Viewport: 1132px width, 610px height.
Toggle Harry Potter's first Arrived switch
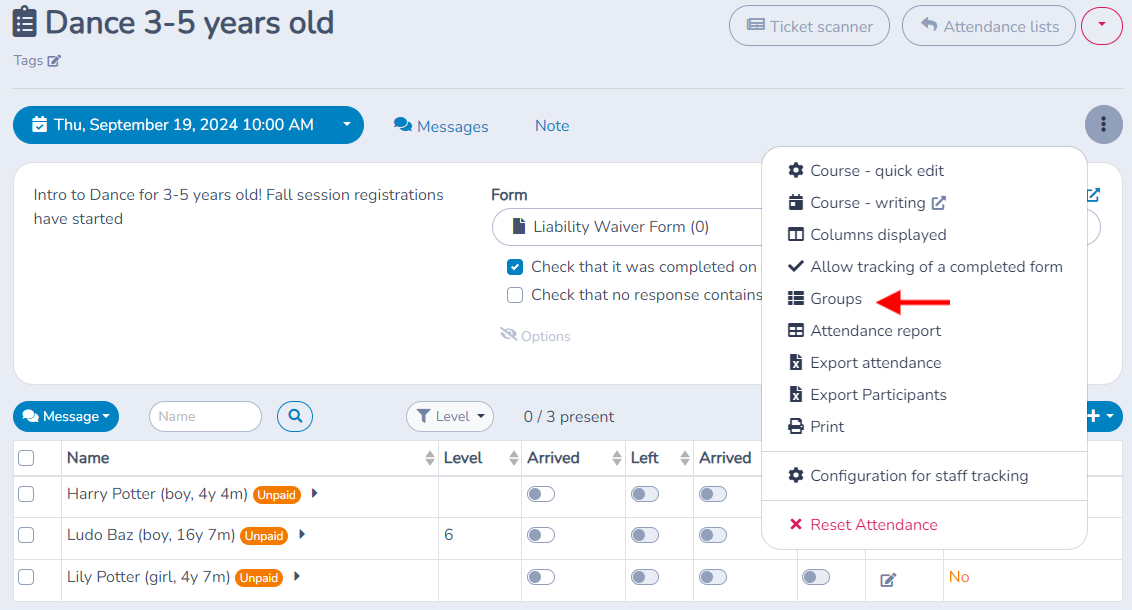tap(541, 494)
